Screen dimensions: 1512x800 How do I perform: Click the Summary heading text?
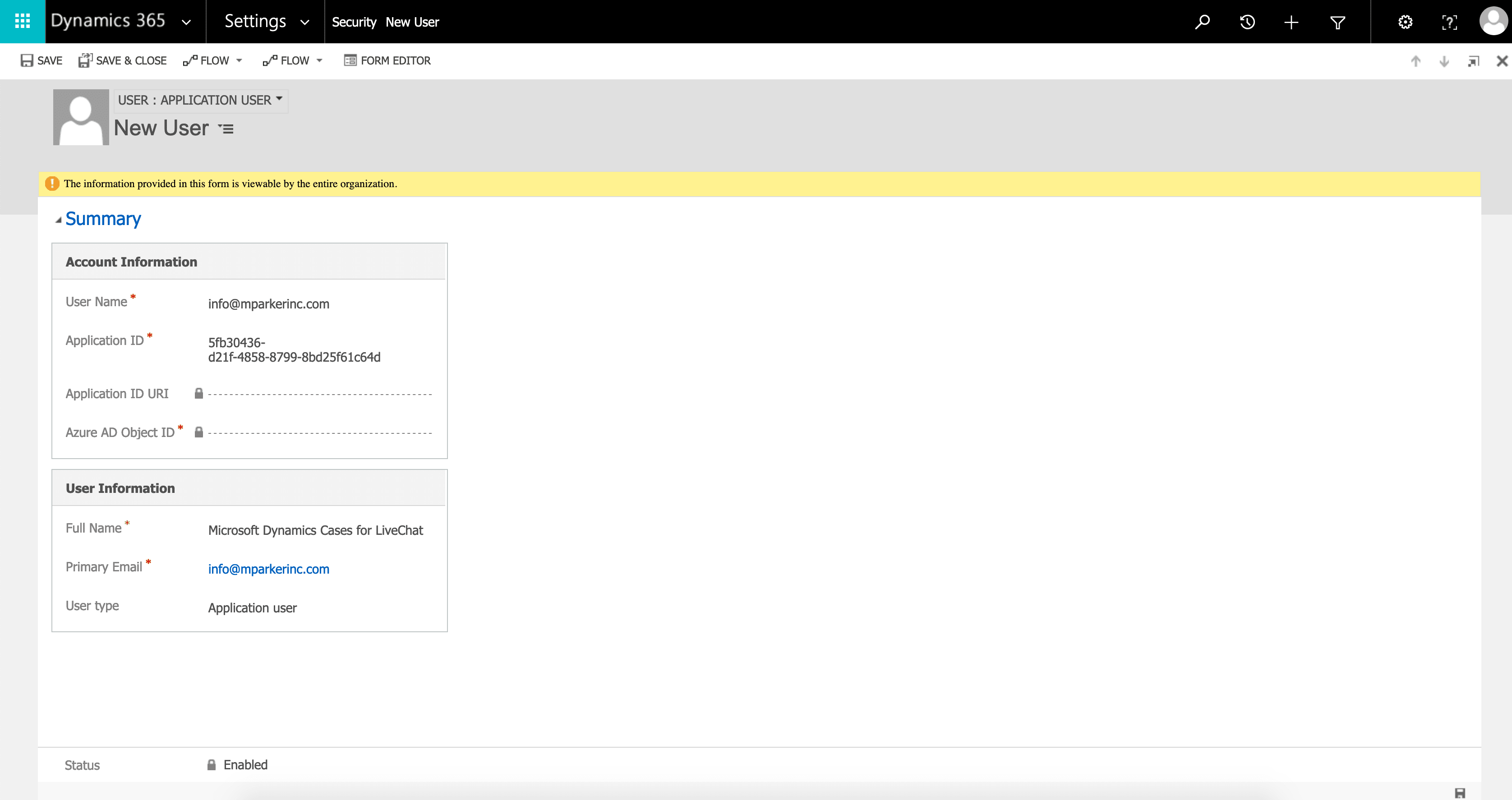tap(103, 219)
